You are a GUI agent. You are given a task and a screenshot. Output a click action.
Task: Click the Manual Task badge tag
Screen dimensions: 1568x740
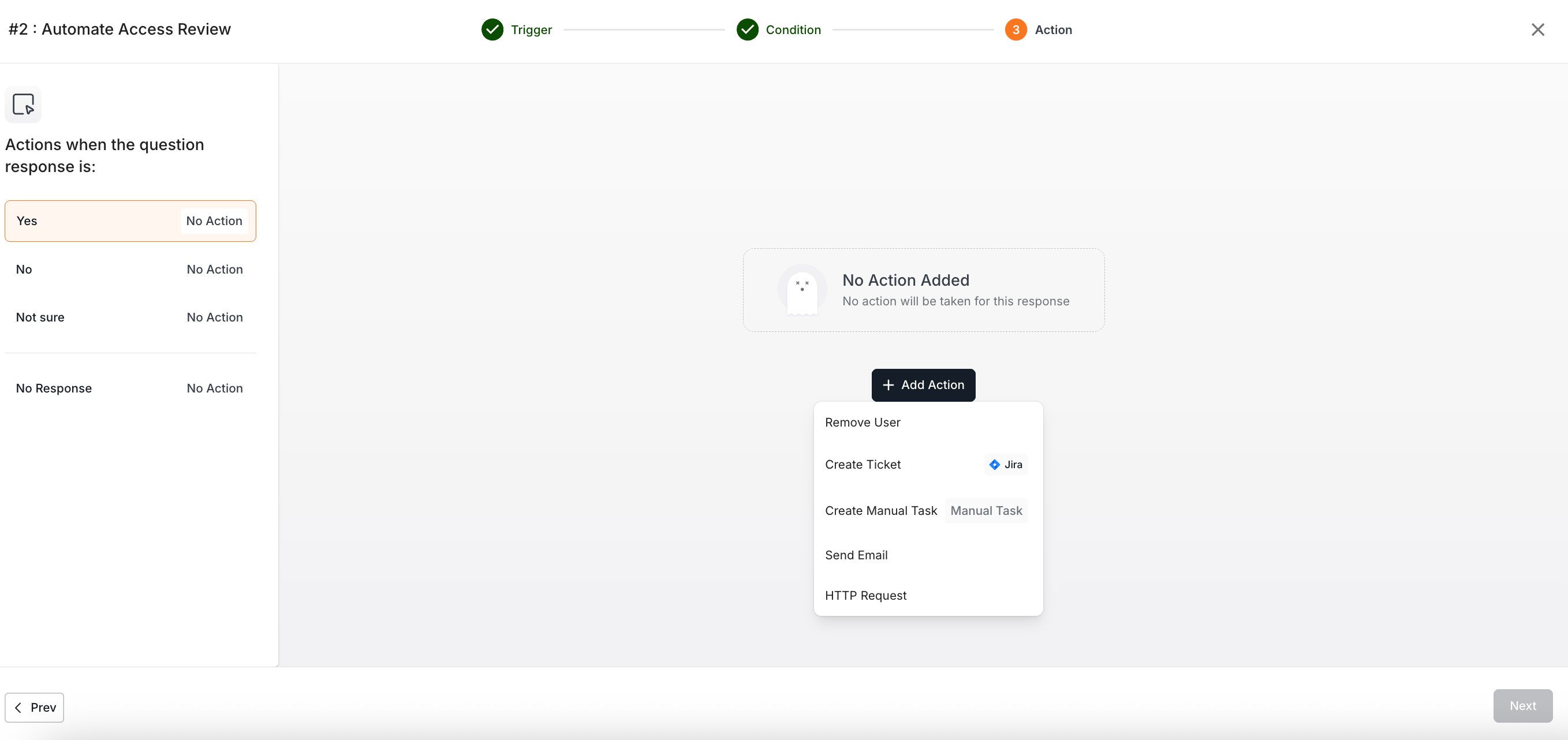click(985, 511)
